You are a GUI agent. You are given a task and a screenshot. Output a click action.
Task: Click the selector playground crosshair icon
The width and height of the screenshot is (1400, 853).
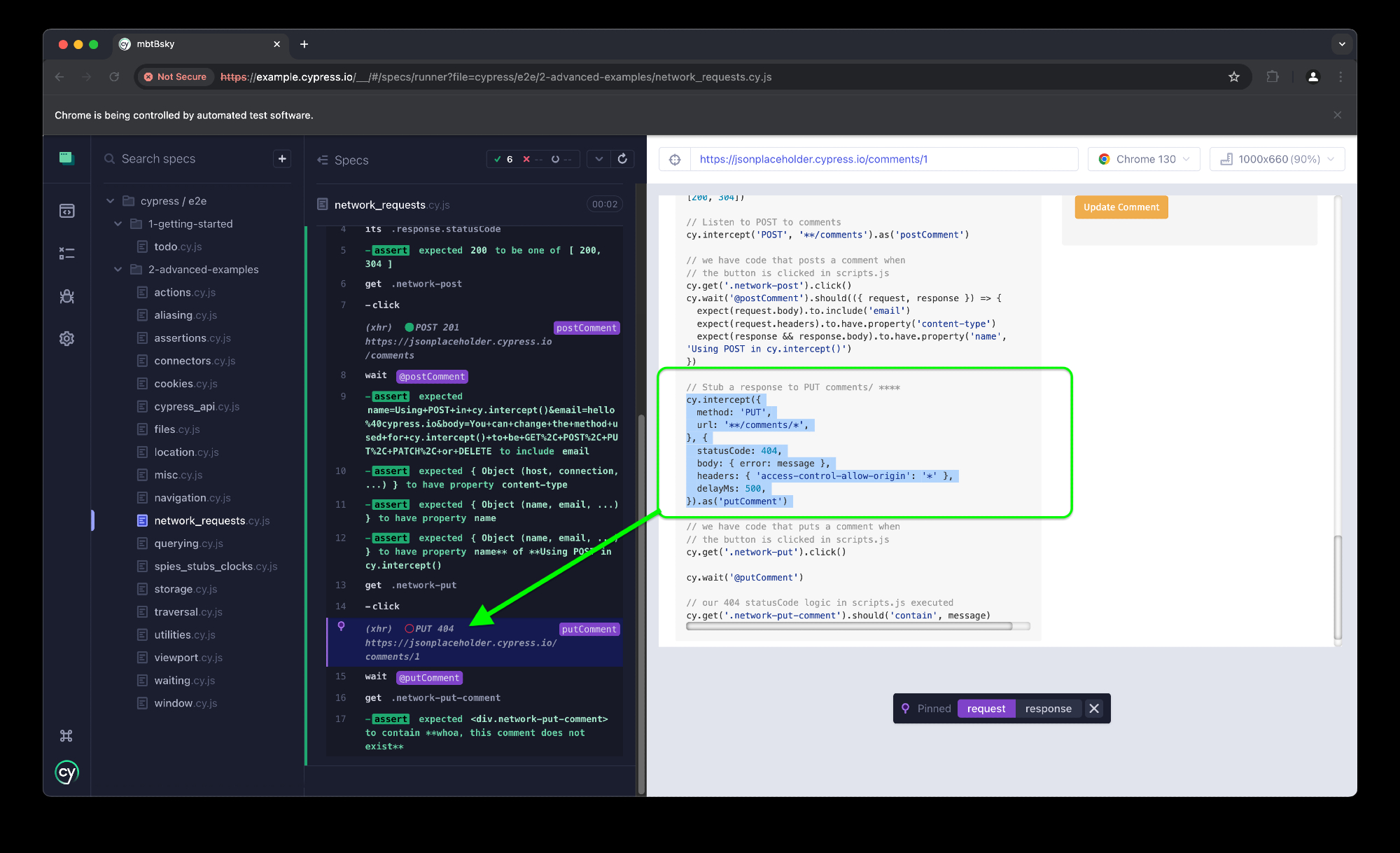(x=675, y=160)
